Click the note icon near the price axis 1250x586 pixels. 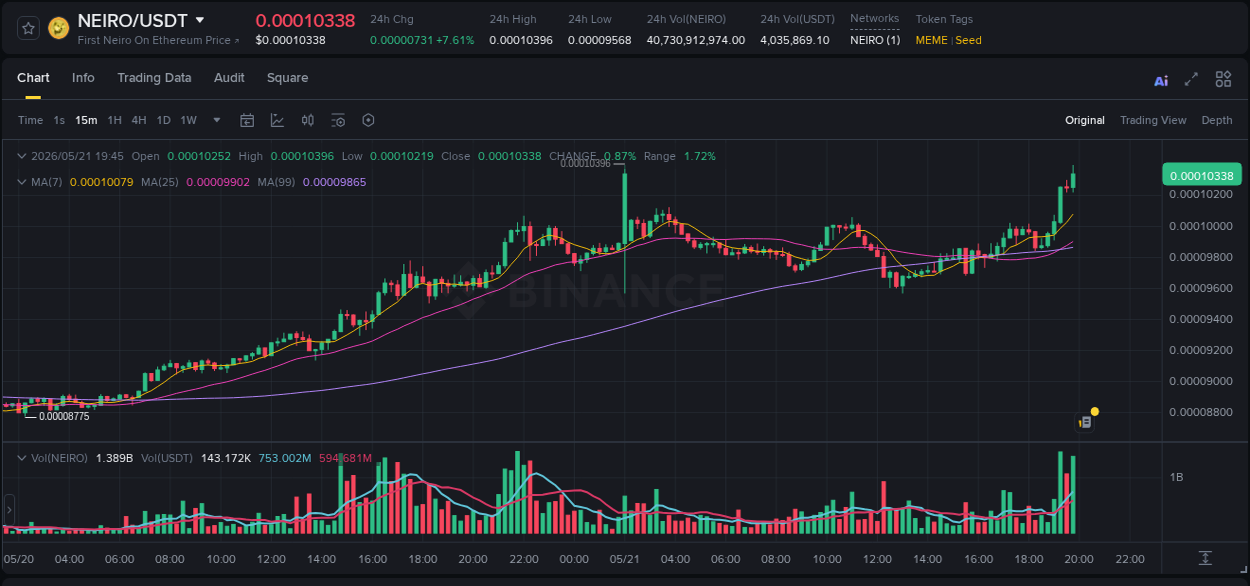point(1085,422)
